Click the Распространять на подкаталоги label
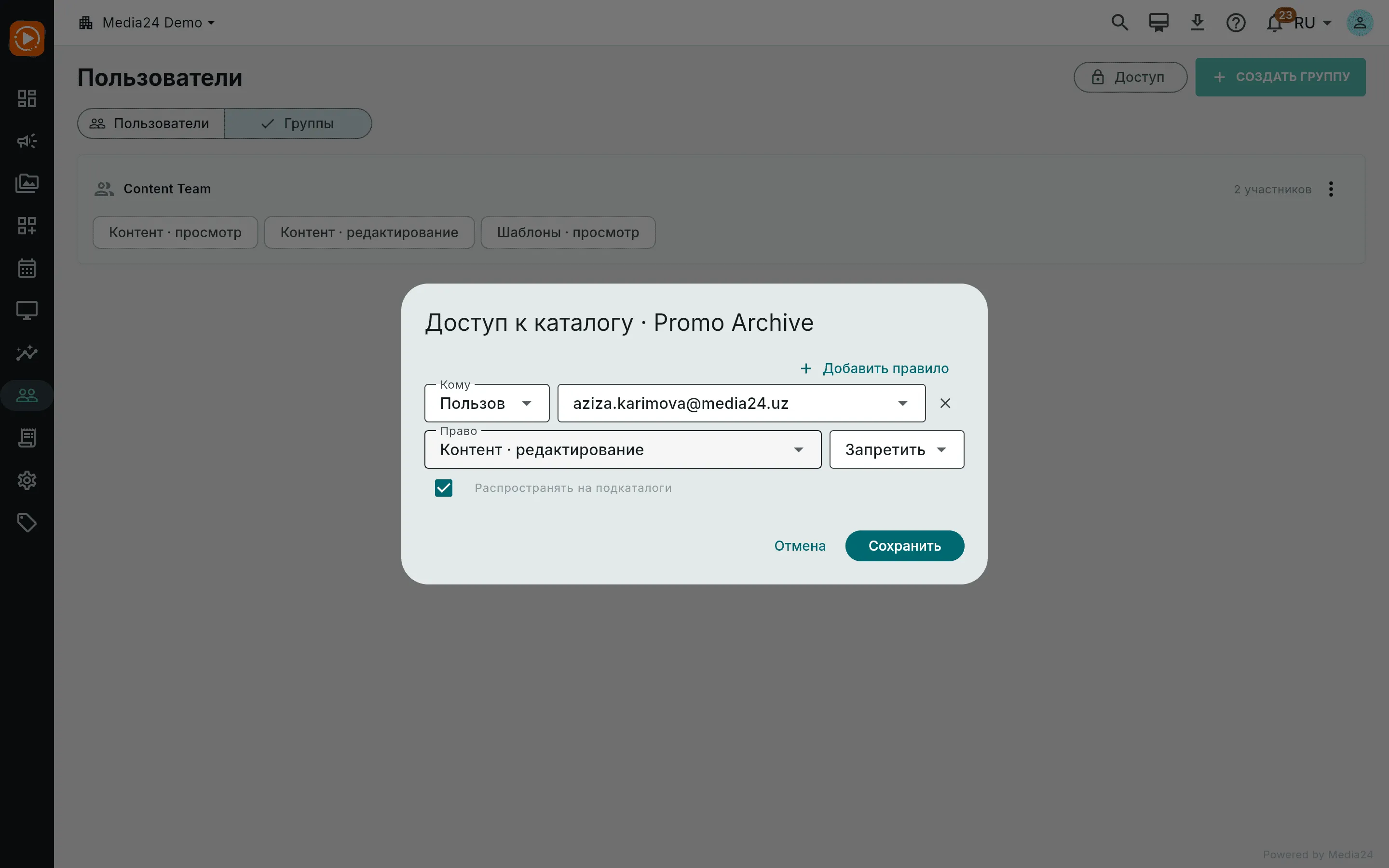1389x868 pixels. [573, 488]
